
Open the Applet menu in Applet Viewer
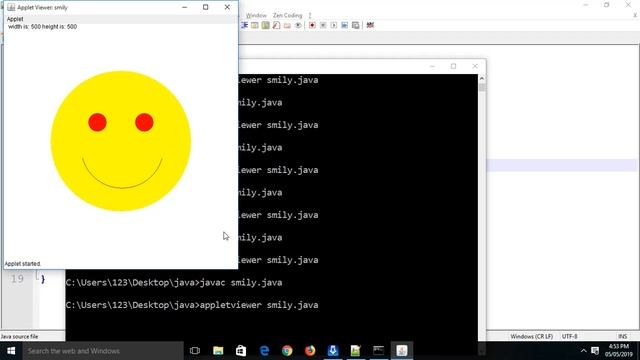(x=15, y=19)
